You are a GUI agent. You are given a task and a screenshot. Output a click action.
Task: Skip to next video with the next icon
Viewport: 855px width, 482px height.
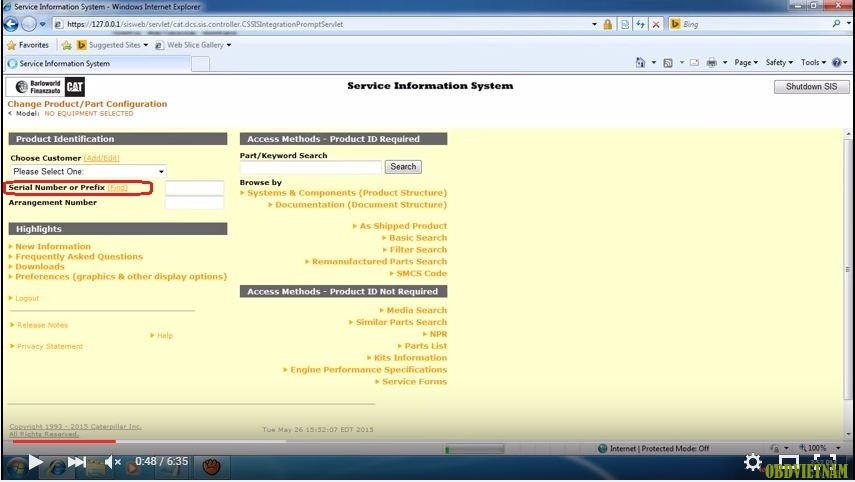(77, 462)
